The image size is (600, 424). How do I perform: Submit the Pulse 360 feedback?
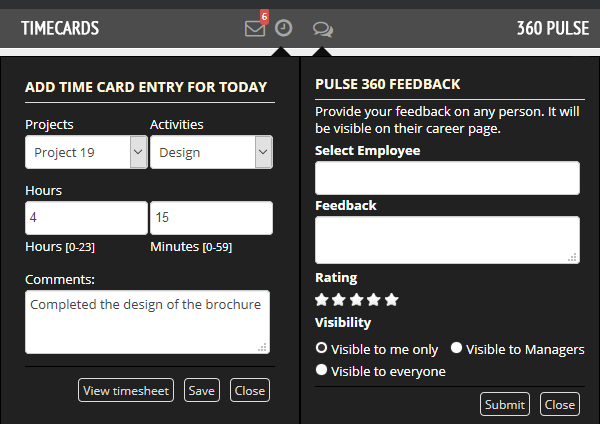pos(505,404)
